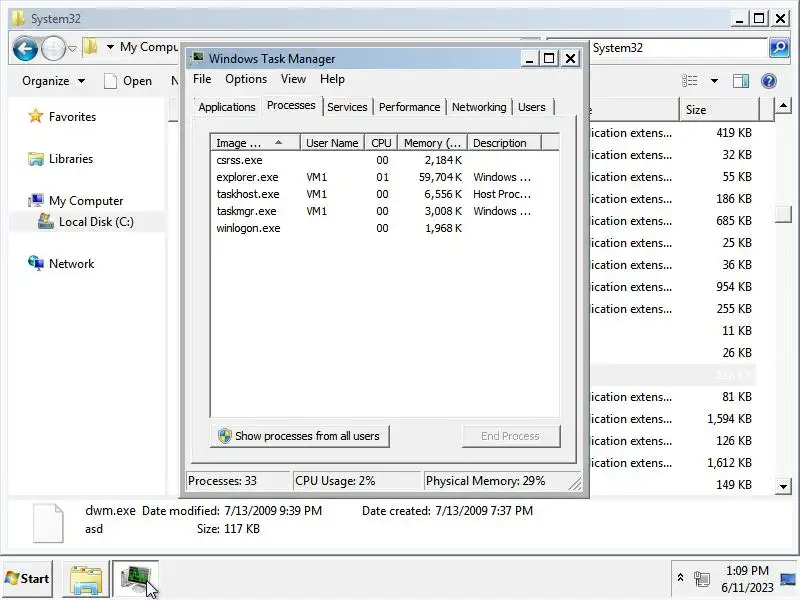Click the search magnifier icon in Explorer
The image size is (800, 600).
pos(779,48)
